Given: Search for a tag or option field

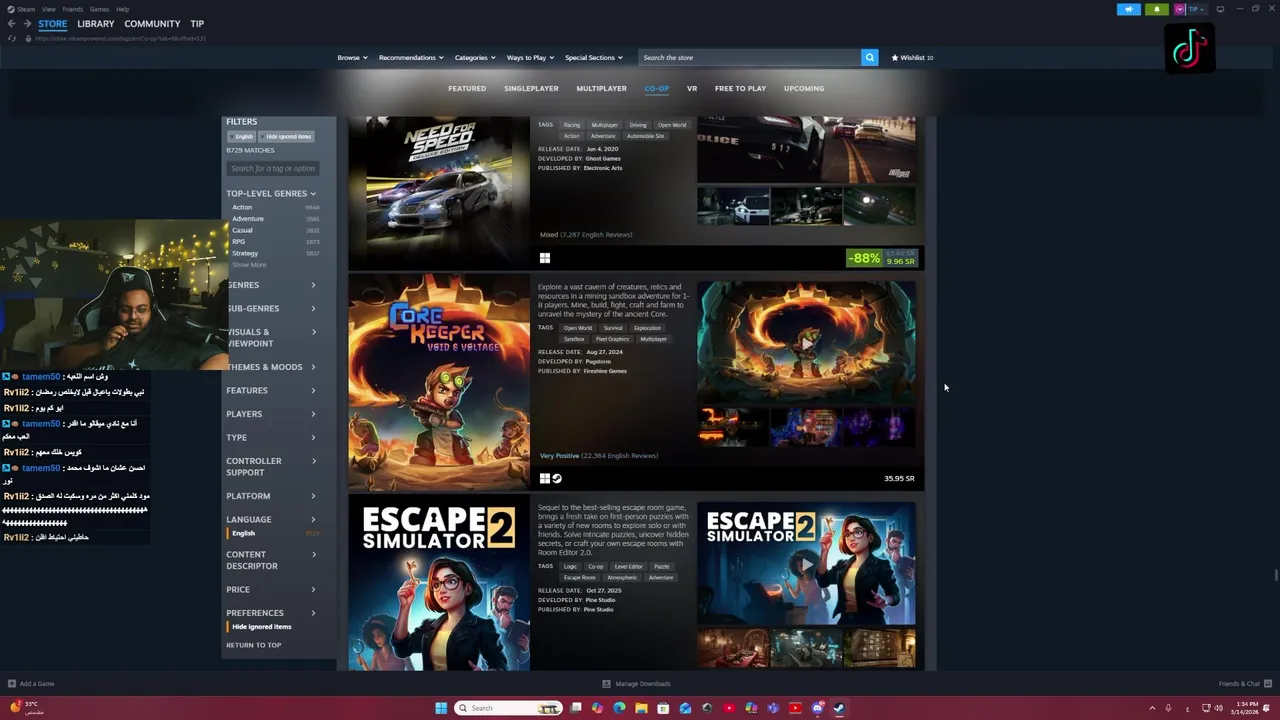Looking at the screenshot, I should [x=273, y=168].
